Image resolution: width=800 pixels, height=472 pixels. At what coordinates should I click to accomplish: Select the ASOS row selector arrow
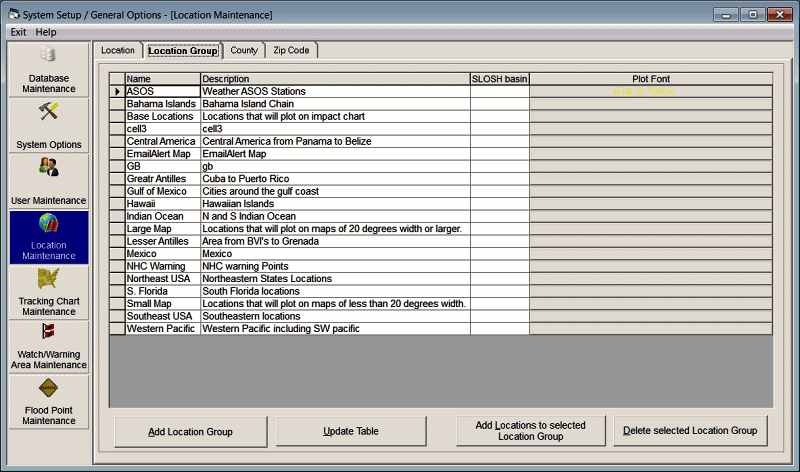117,92
